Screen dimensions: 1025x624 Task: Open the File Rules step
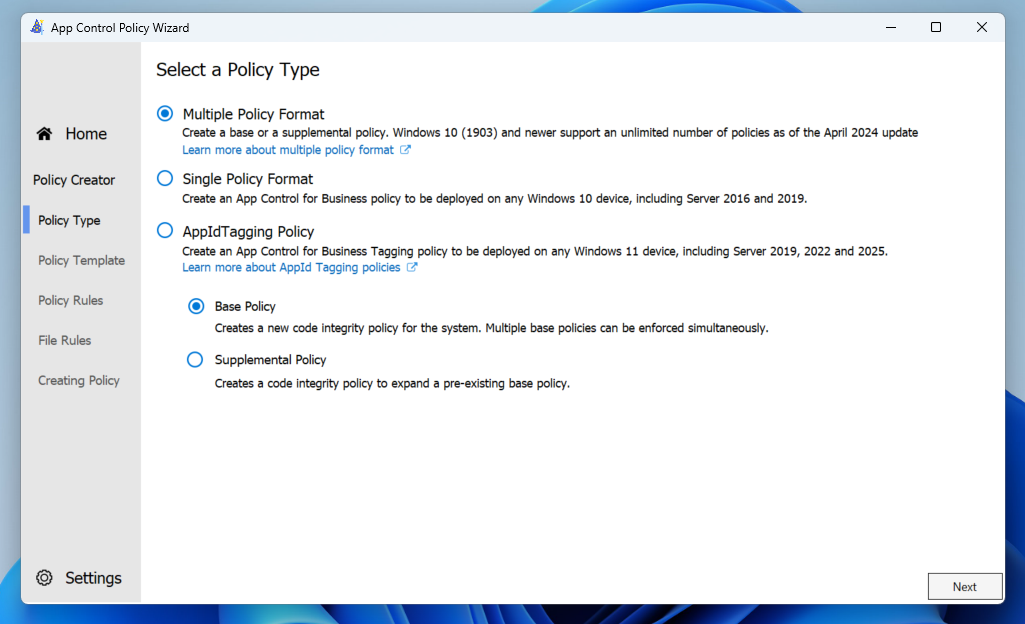[64, 340]
